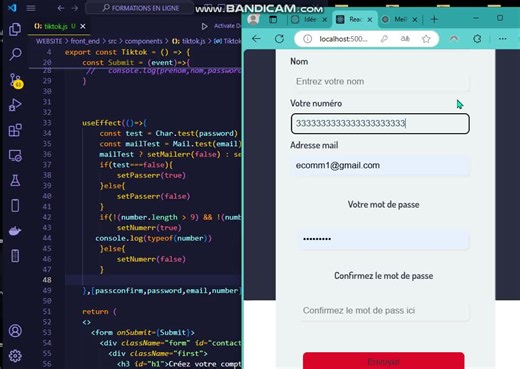Open a new browser tab
Image resolution: width=520 pixels, height=369 pixels.
click(434, 19)
